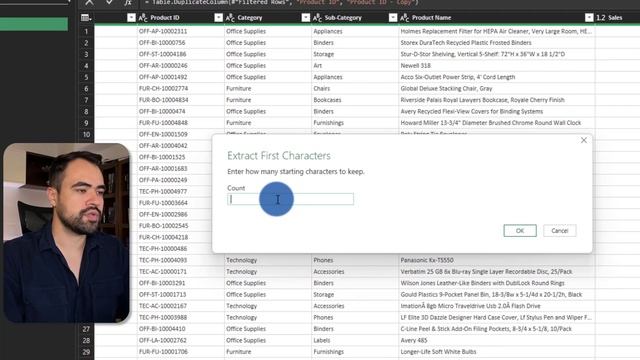
Task: Commit the formula with the checkmark icon
Action: tap(109, 2)
